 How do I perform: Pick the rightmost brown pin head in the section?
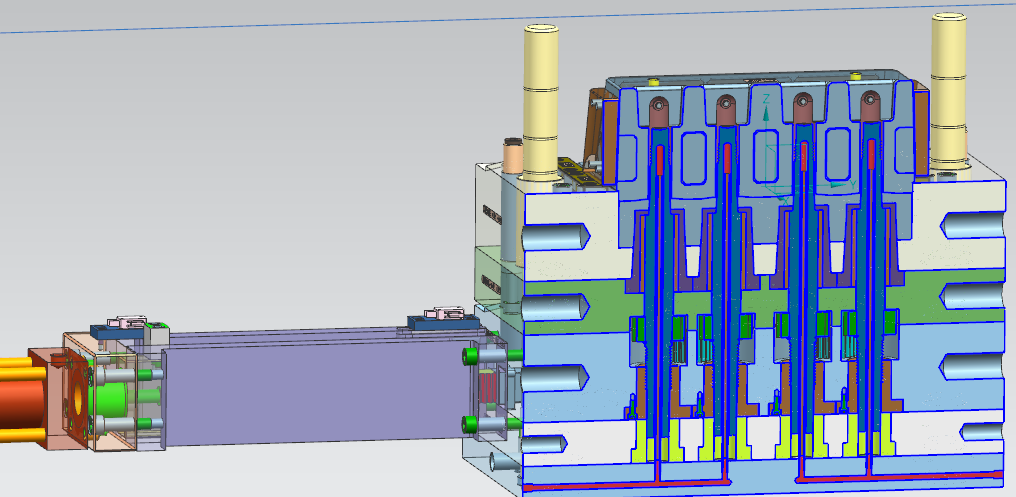pyautogui.click(x=870, y=107)
